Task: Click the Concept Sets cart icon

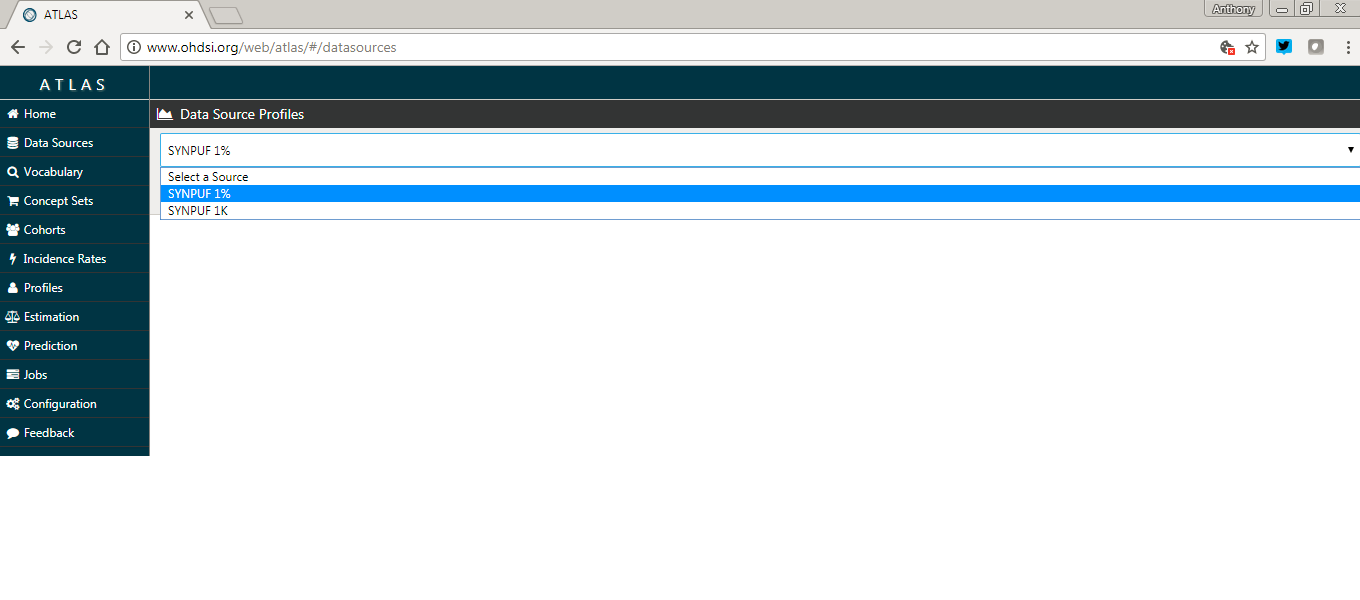Action: click(13, 201)
